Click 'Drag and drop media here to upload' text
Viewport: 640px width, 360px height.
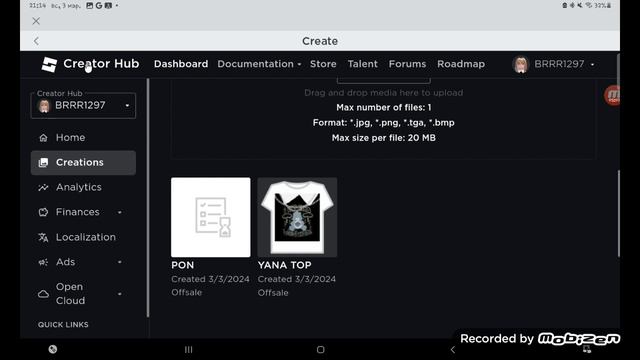click(x=384, y=93)
